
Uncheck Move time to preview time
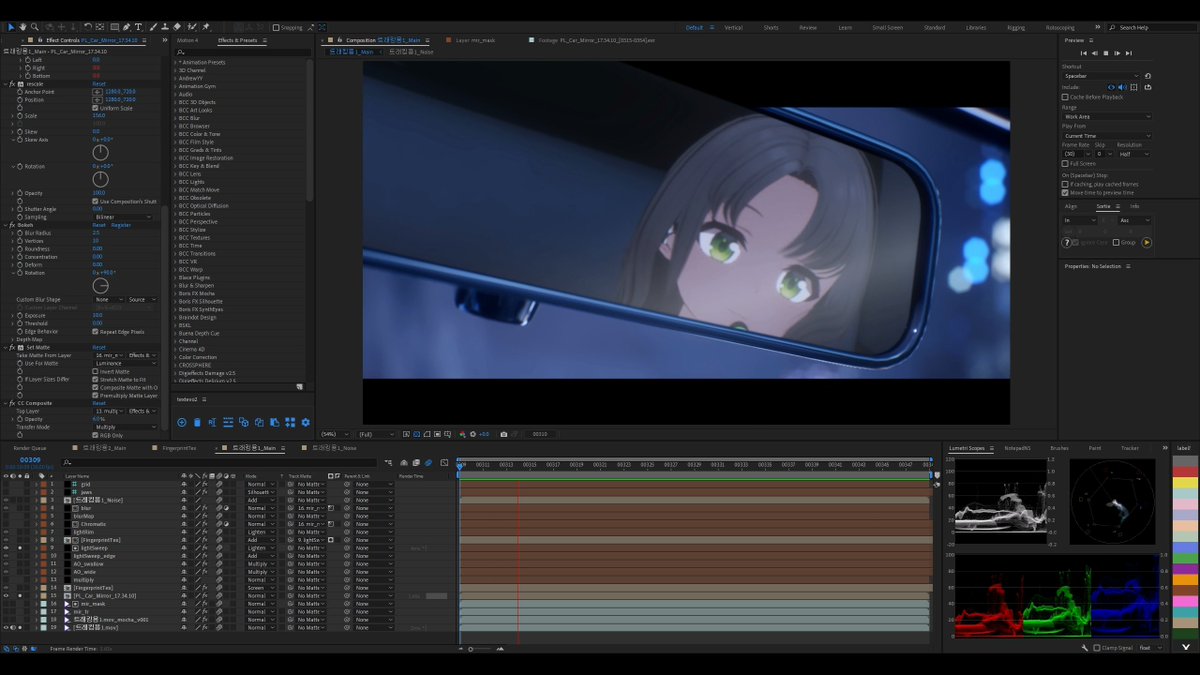[1065, 192]
